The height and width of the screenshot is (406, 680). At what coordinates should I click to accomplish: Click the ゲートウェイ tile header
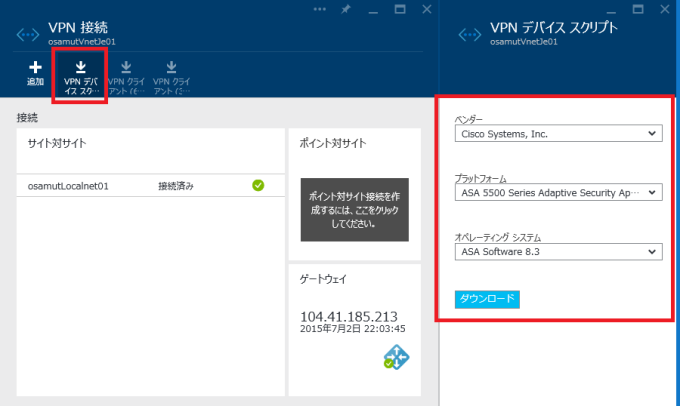point(323,279)
